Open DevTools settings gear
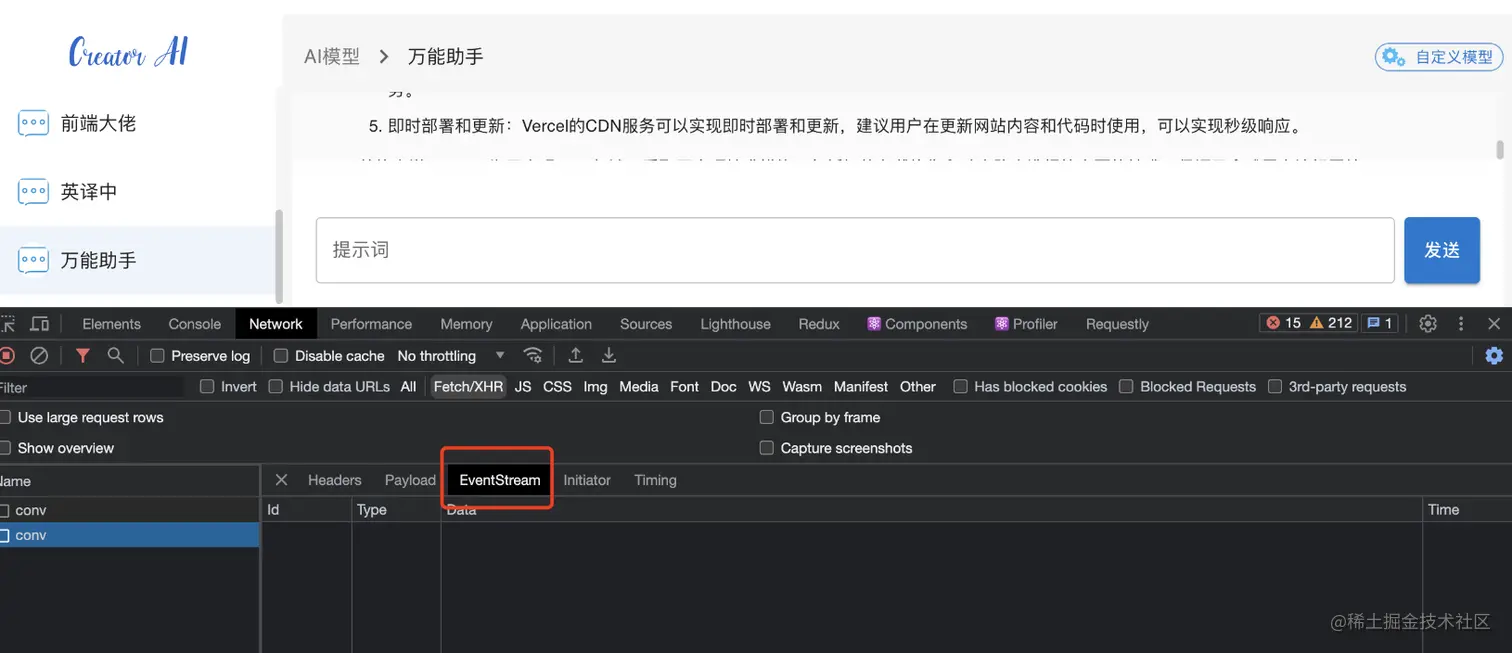 (1427, 323)
